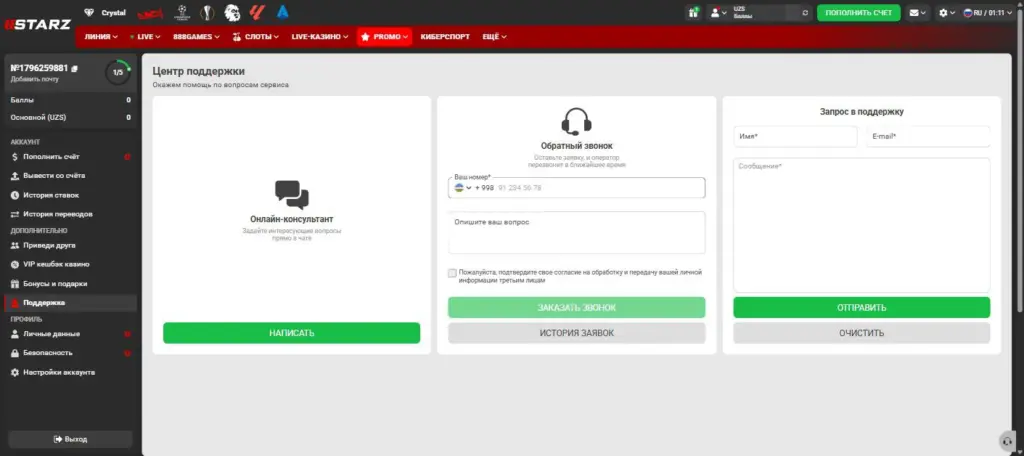Expand the ЛИНИЯ menu
The height and width of the screenshot is (456, 1024).
pyautogui.click(x=101, y=37)
